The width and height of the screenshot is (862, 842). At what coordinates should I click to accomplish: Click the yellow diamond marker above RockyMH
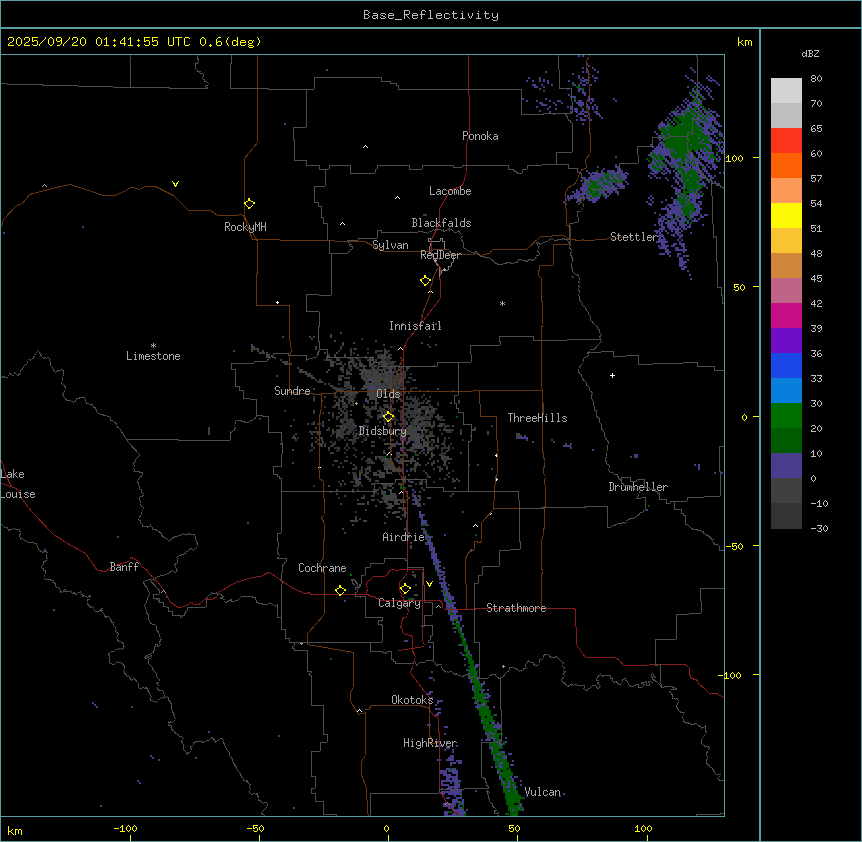(x=249, y=204)
